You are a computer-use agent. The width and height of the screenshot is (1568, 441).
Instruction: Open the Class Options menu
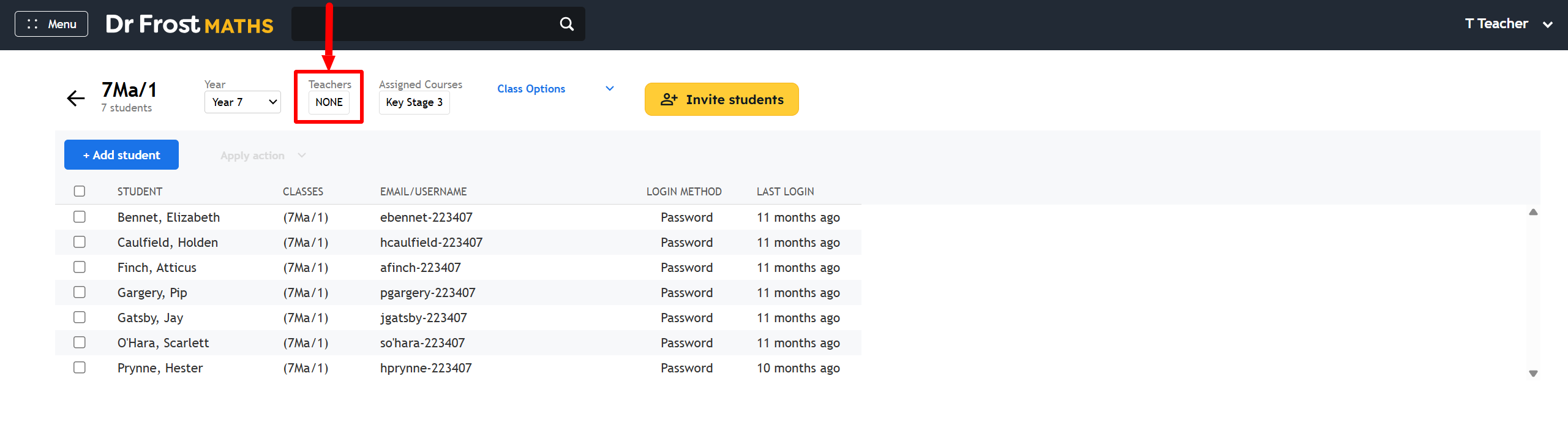pyautogui.click(x=531, y=89)
